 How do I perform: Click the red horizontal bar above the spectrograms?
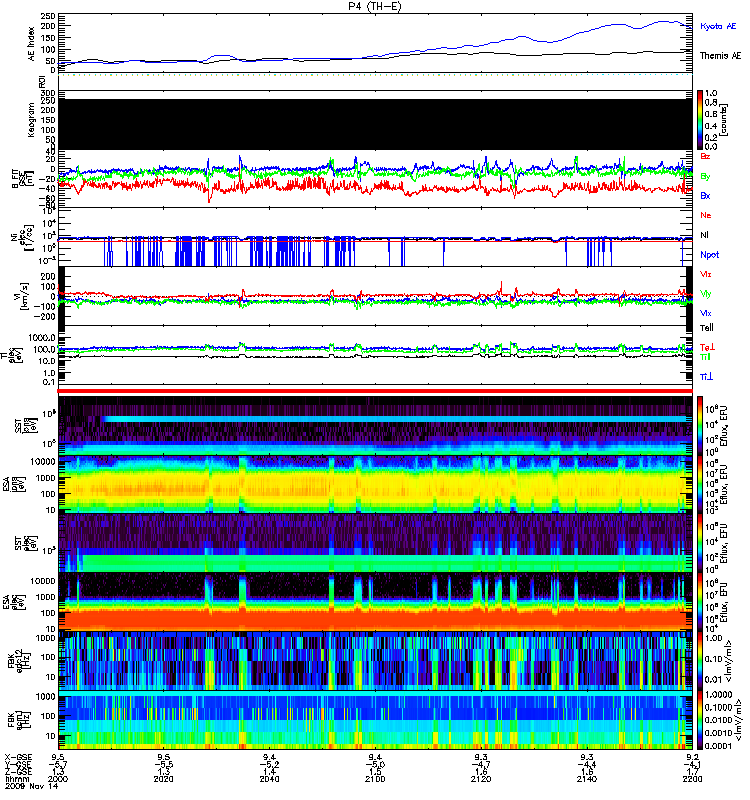[375, 391]
